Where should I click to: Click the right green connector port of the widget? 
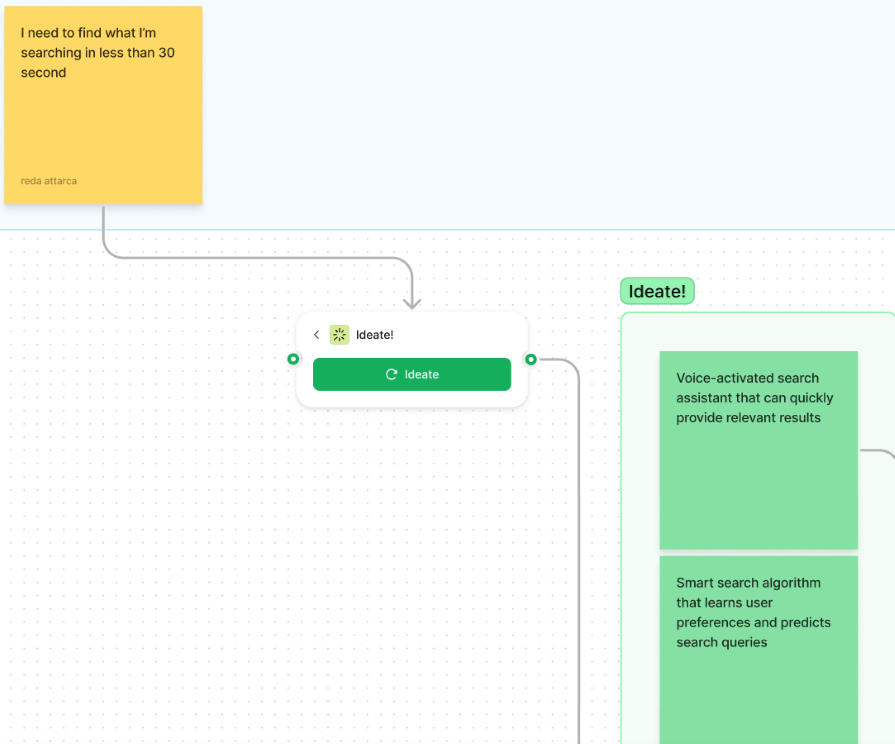point(531,359)
